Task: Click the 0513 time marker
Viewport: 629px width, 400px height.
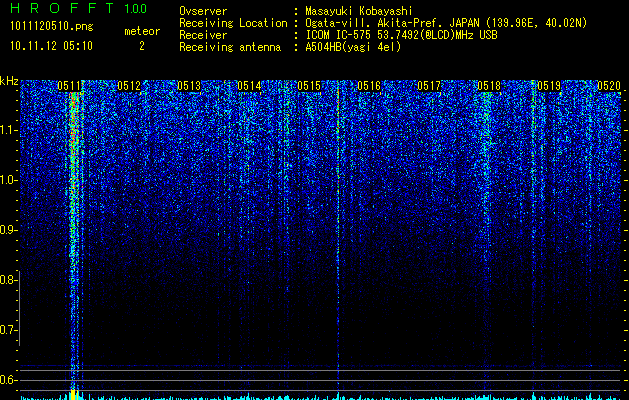Action: [189, 86]
